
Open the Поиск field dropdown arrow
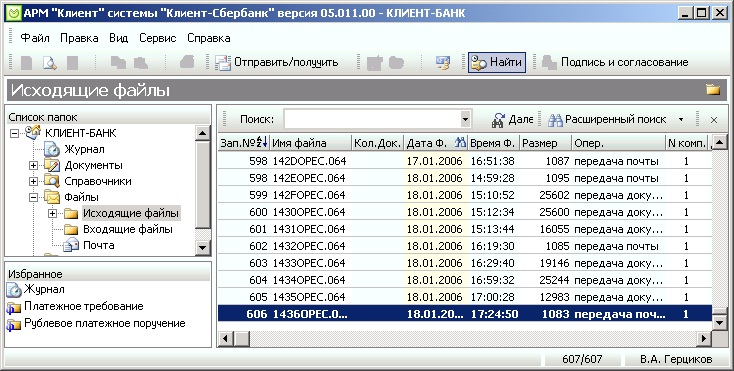click(465, 119)
